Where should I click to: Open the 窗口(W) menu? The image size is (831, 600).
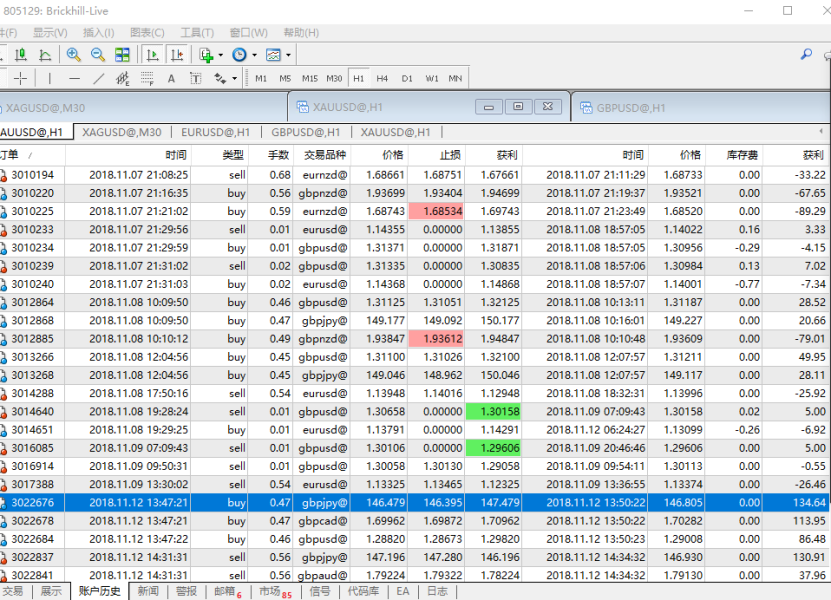coord(248,33)
